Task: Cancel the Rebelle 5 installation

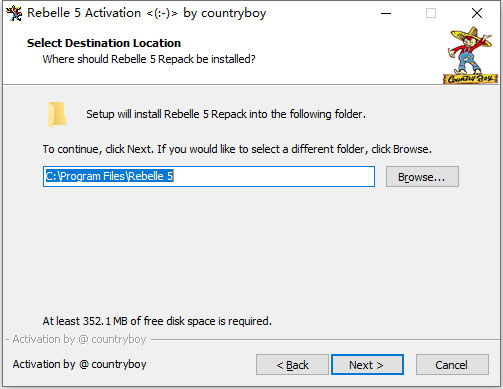Action: [x=452, y=365]
